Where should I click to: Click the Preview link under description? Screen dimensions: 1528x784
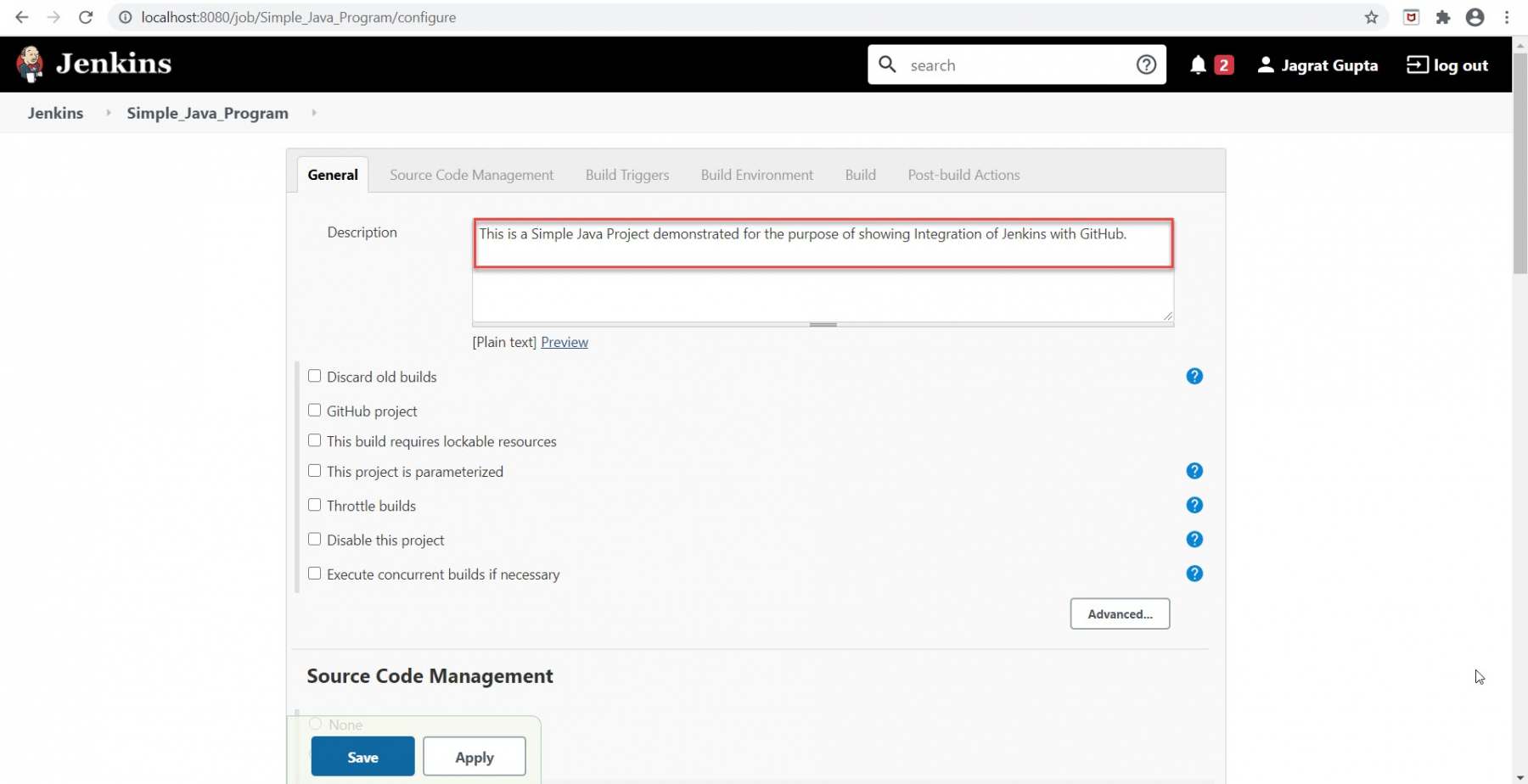[x=565, y=342]
